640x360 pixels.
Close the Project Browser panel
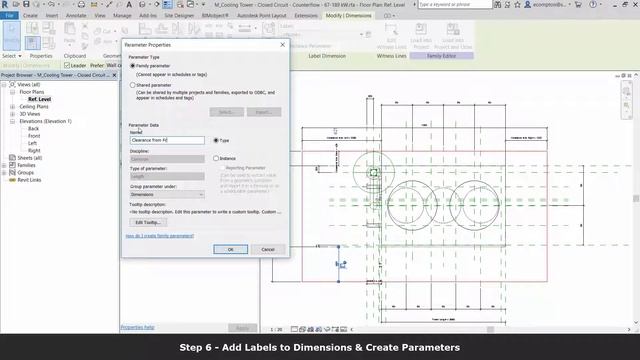click(114, 75)
